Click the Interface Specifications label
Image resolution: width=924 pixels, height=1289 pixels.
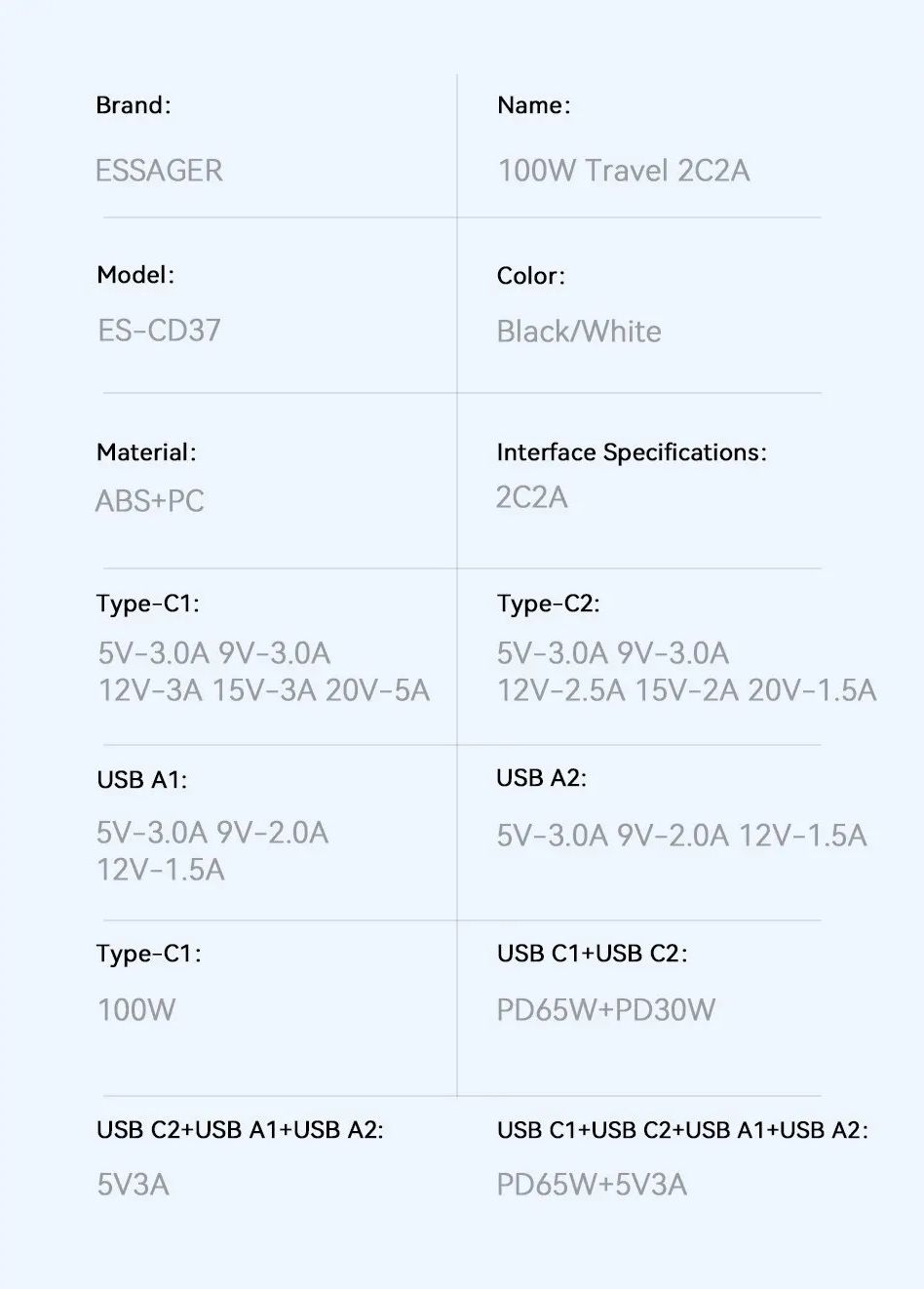point(632,452)
